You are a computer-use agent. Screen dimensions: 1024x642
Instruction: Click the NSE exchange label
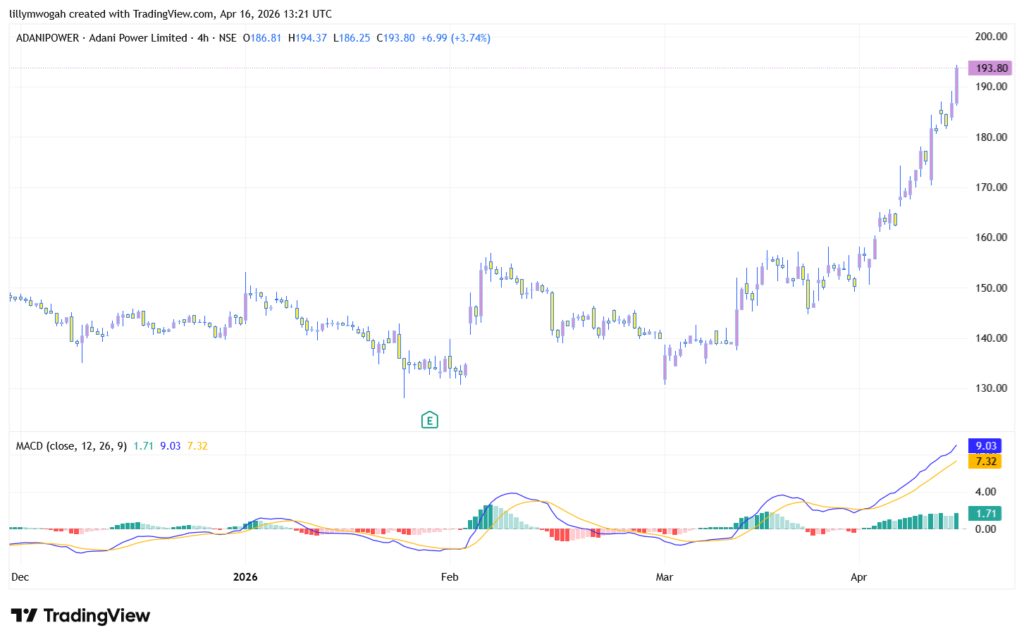coord(228,38)
